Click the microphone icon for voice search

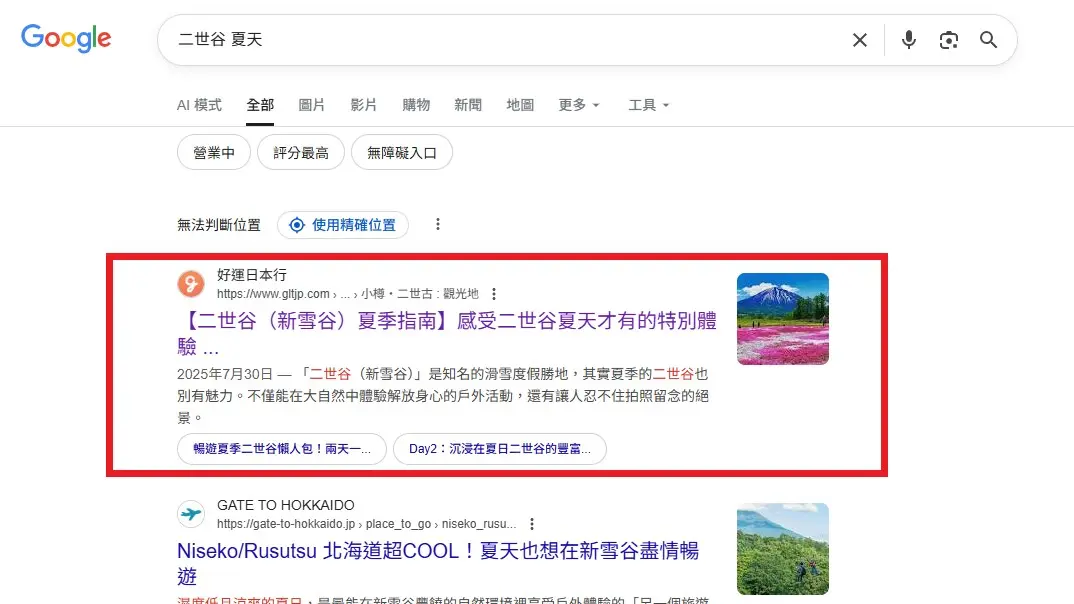click(x=908, y=40)
